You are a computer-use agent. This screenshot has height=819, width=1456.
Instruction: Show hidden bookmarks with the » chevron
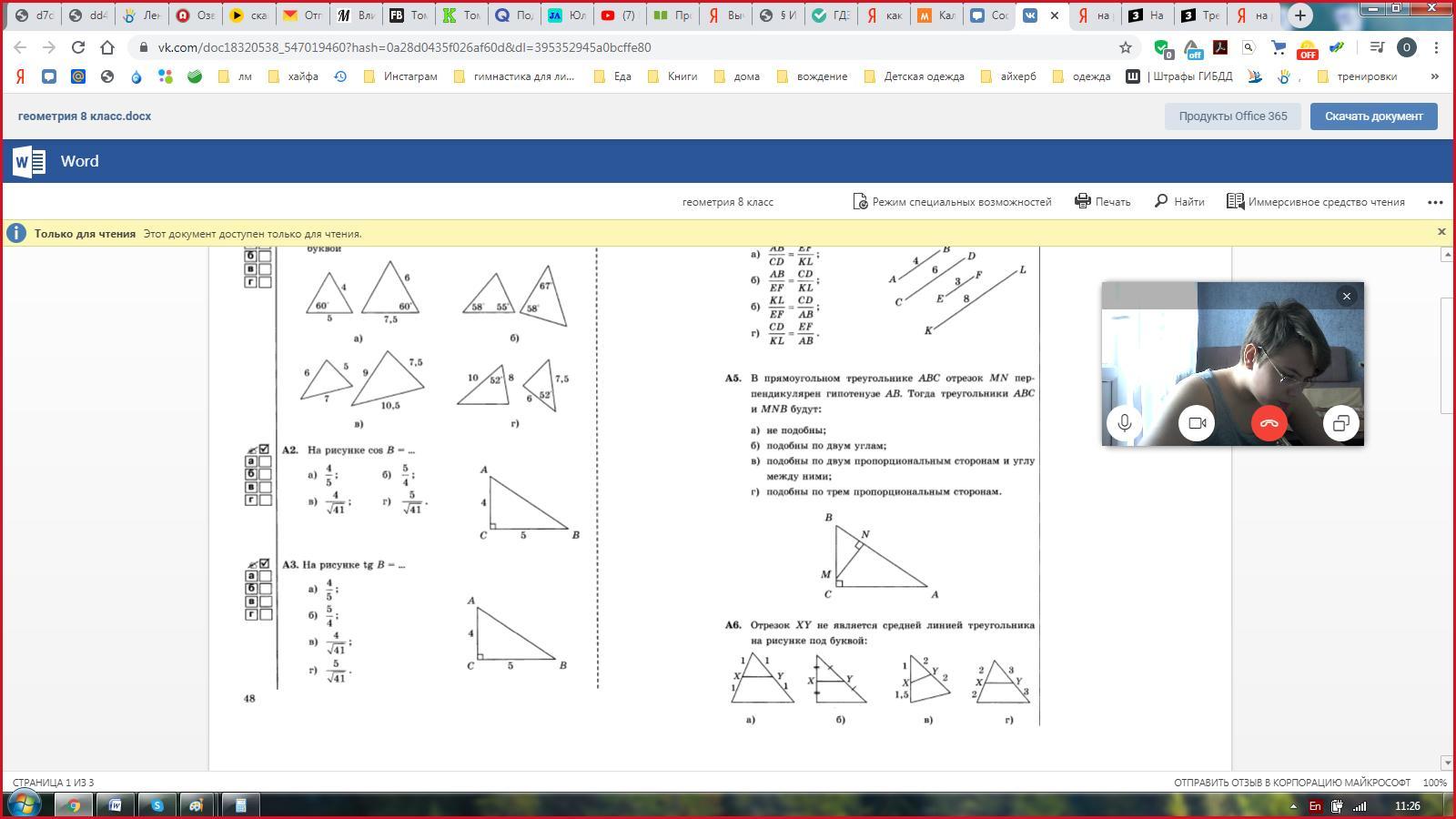[x=1435, y=76]
